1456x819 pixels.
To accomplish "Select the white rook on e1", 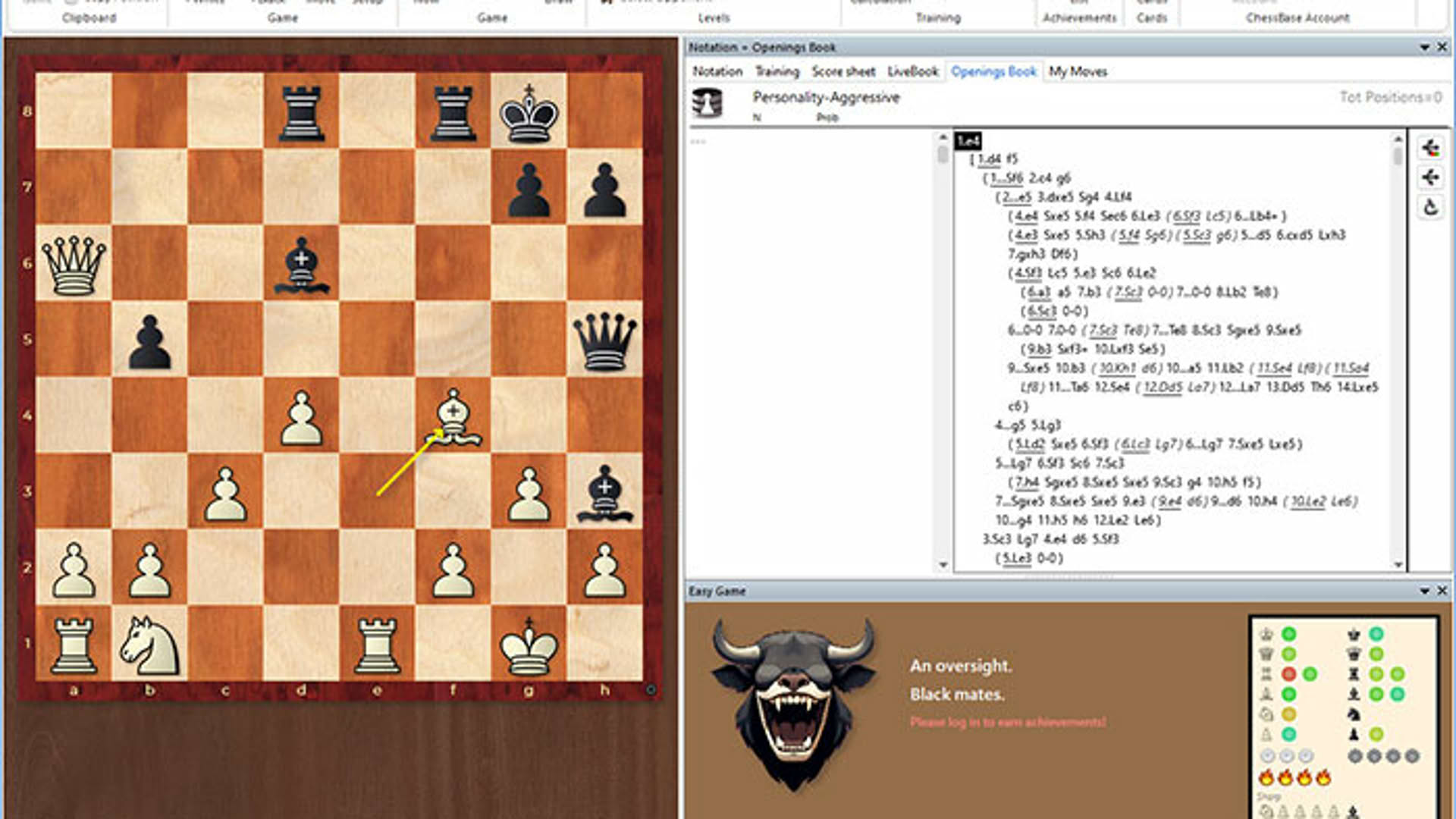I will coord(377,645).
